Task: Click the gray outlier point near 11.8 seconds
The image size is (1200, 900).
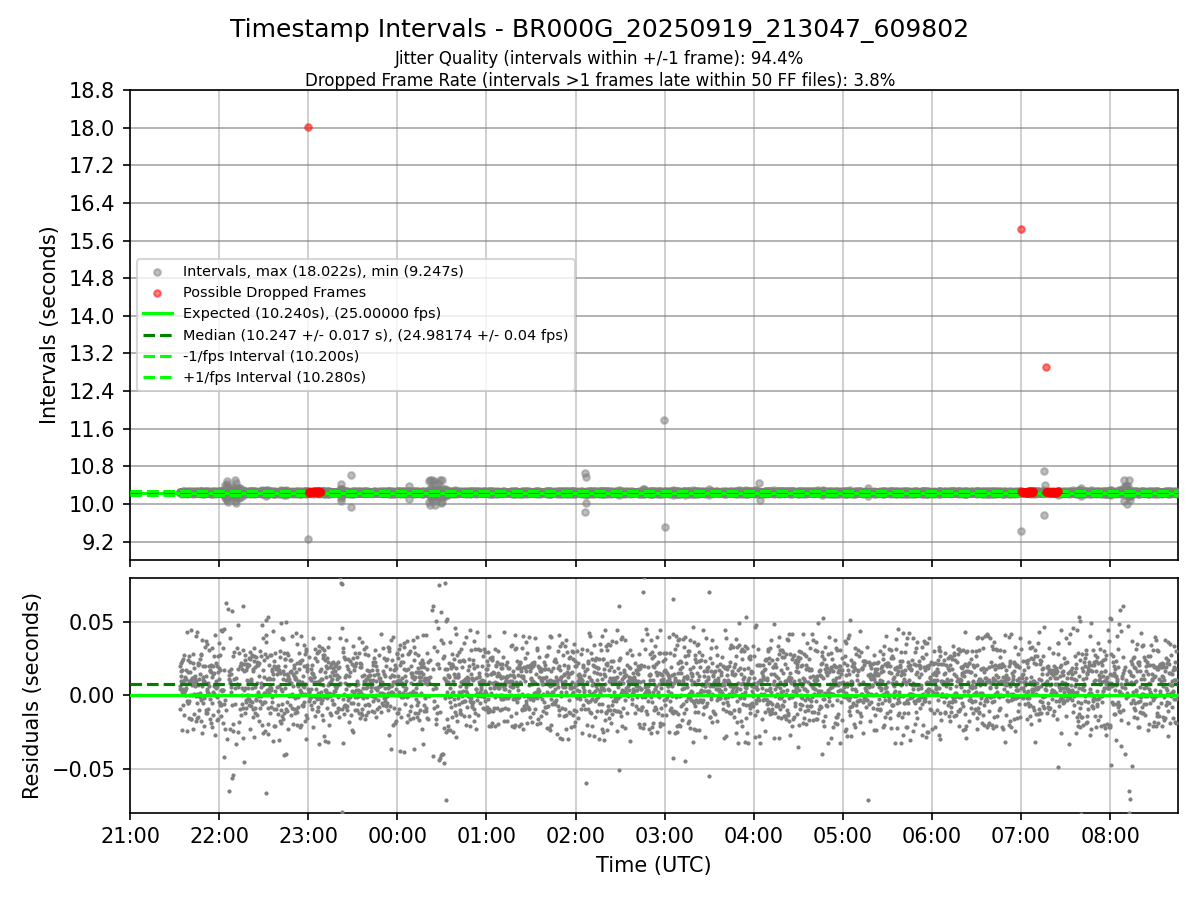Action: point(664,420)
